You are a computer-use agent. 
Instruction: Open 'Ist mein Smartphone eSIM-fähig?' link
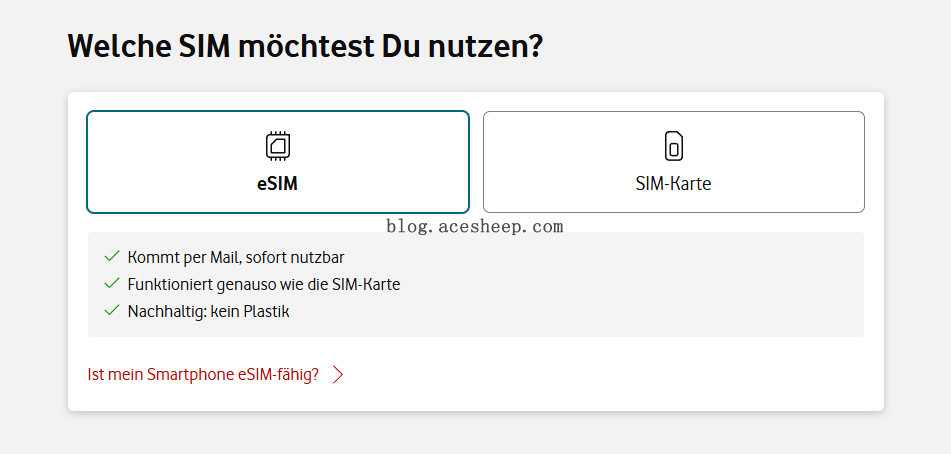click(203, 375)
